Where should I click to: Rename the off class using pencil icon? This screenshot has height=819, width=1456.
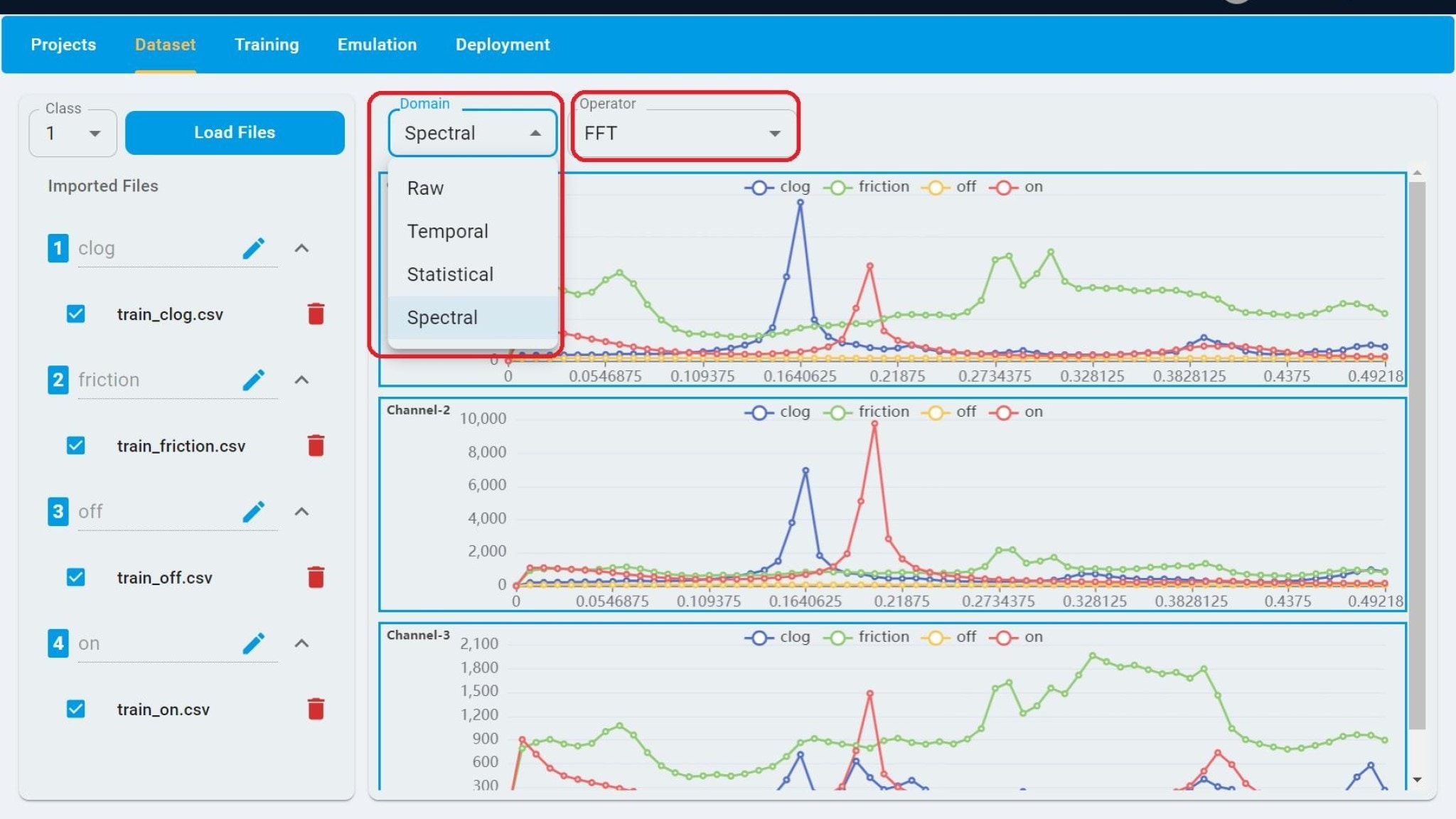tap(253, 511)
